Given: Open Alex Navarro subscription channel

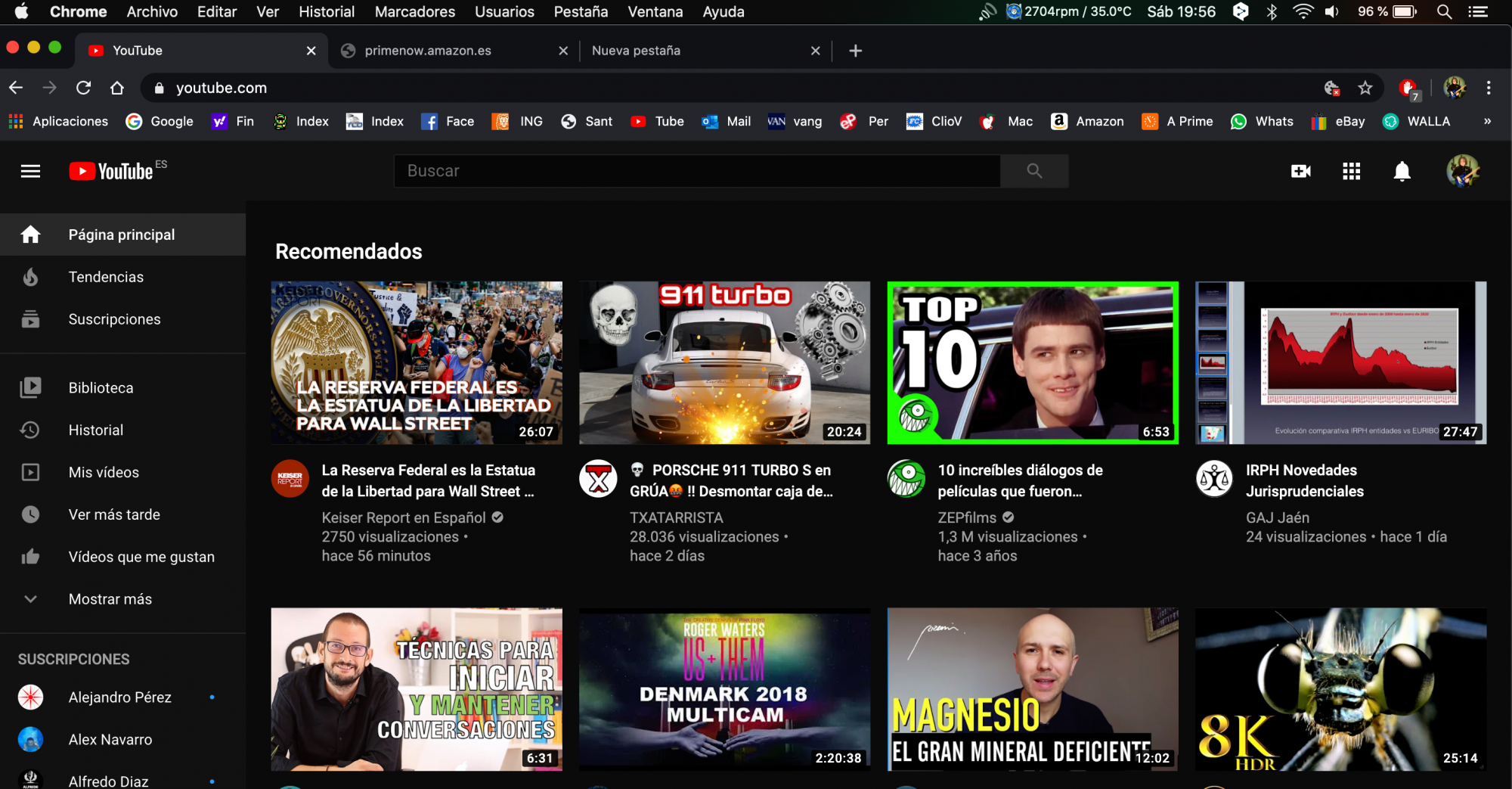Looking at the screenshot, I should (x=122, y=740).
